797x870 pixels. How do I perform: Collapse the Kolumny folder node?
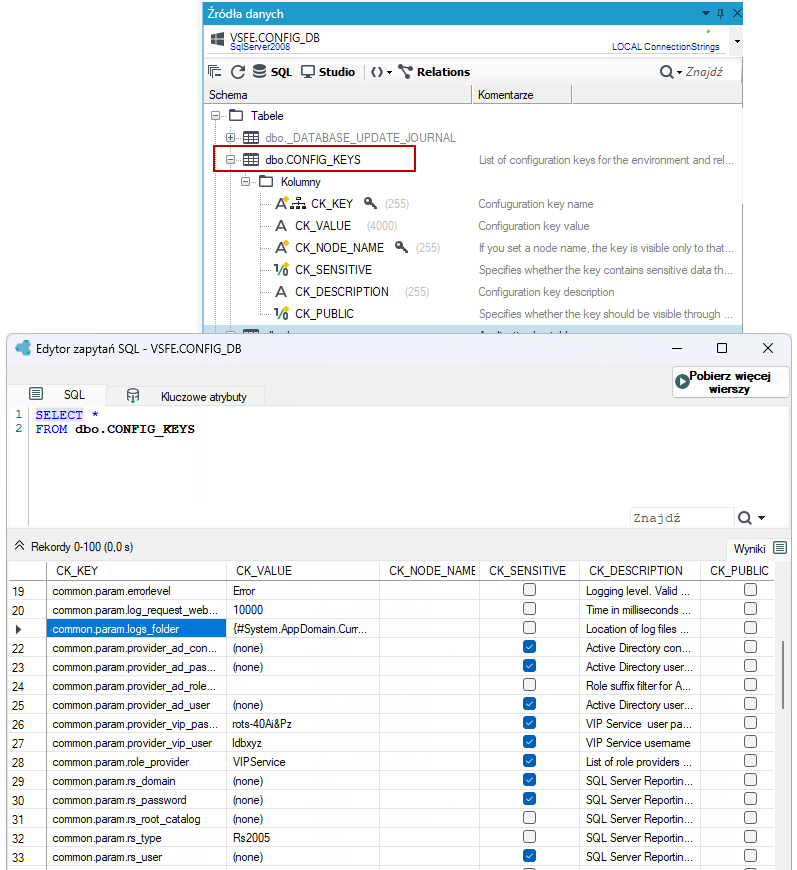point(245,181)
